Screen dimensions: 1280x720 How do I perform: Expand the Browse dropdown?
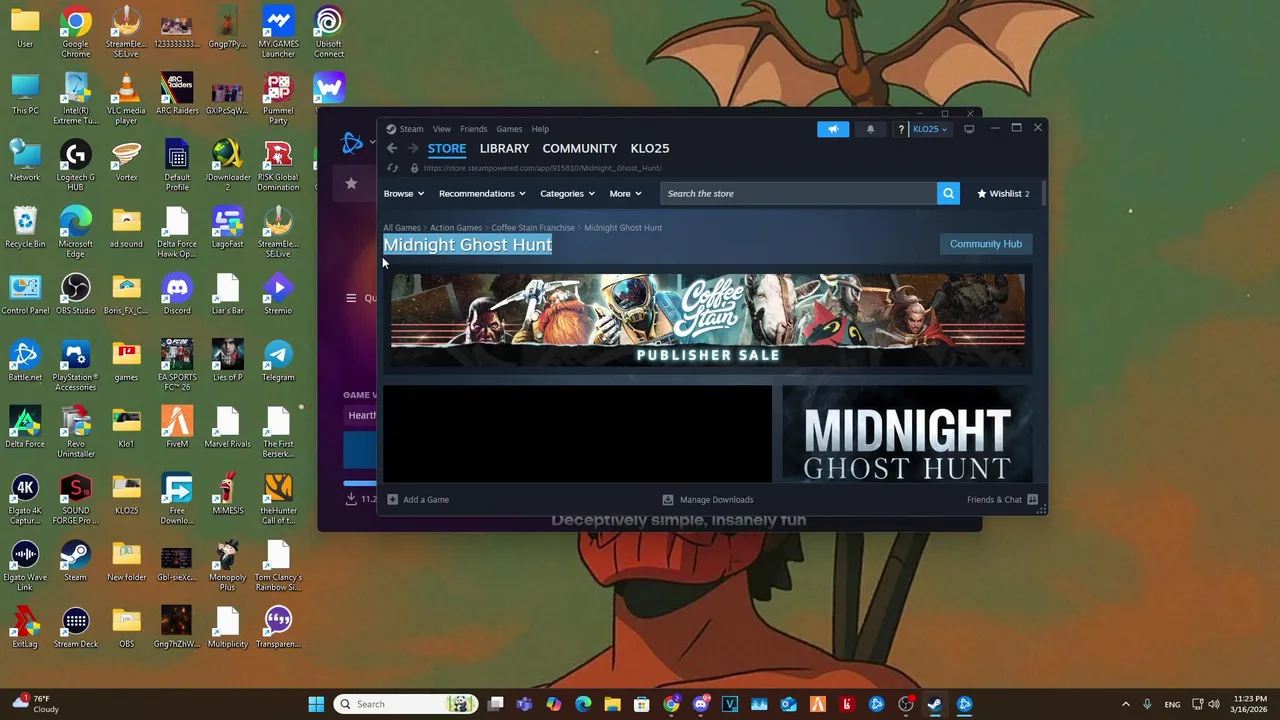pyautogui.click(x=404, y=193)
